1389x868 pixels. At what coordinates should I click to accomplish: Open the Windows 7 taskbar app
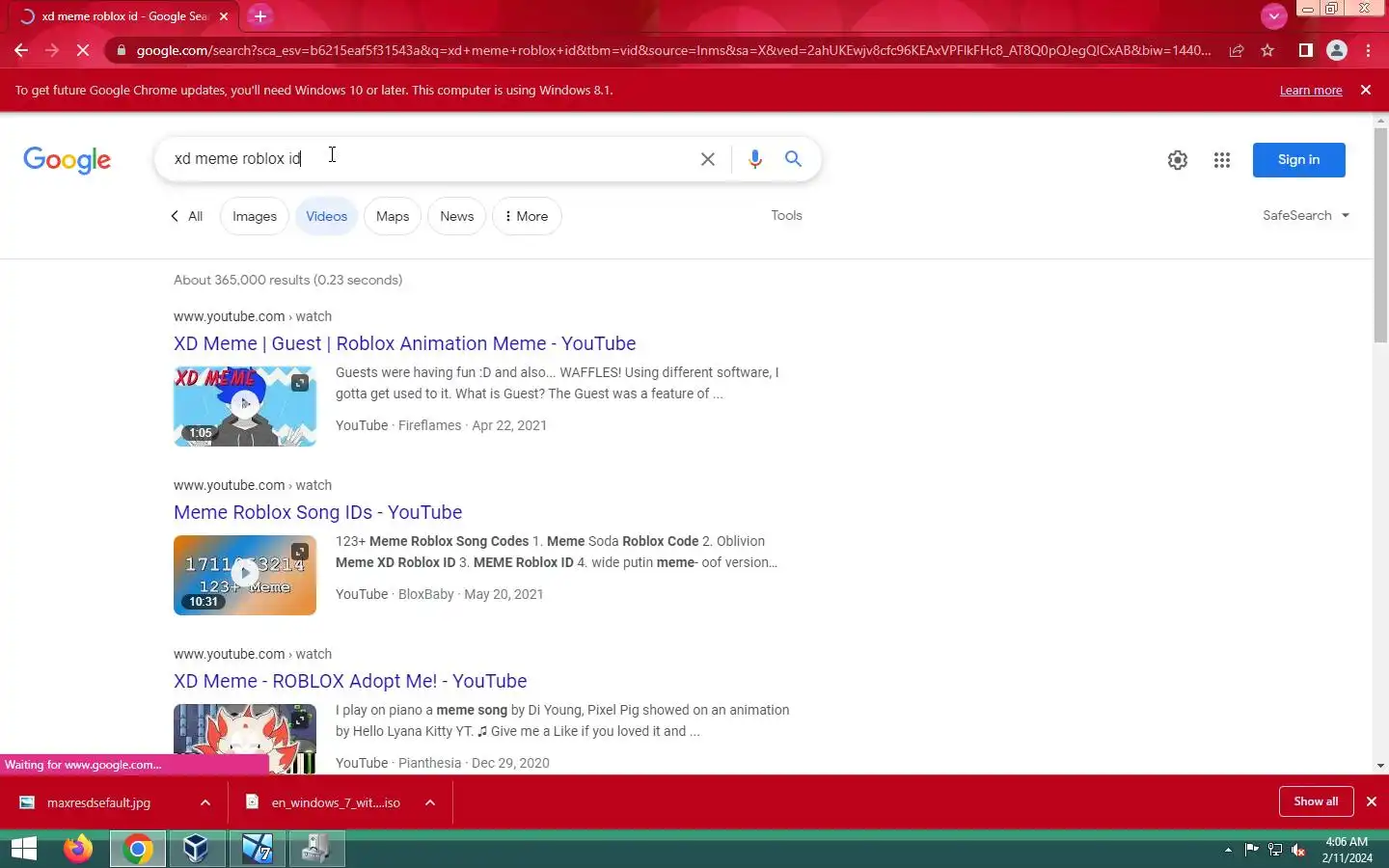pos(257,849)
